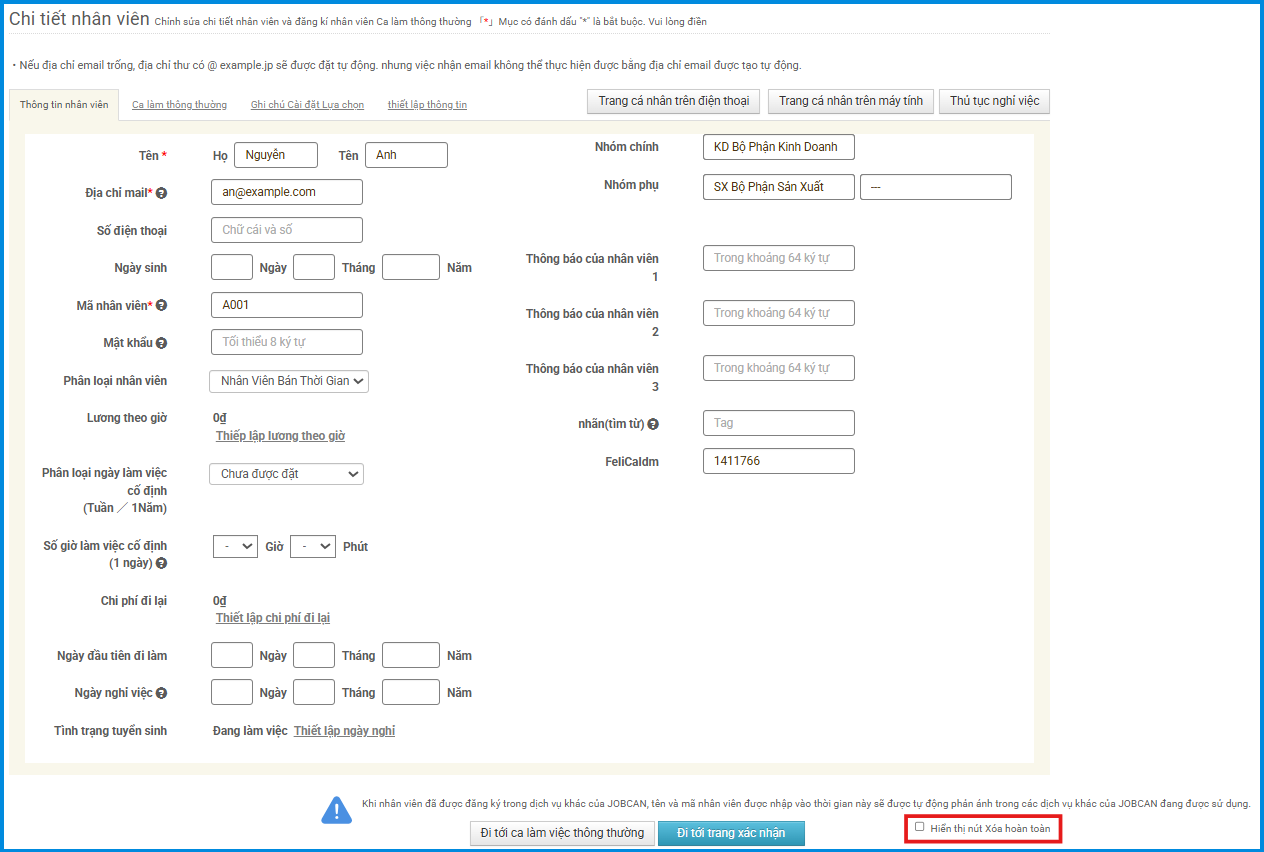Enable Hiển thị nút Xóa hoàn toàn checkbox
This screenshot has width=1264, height=852.
point(920,827)
